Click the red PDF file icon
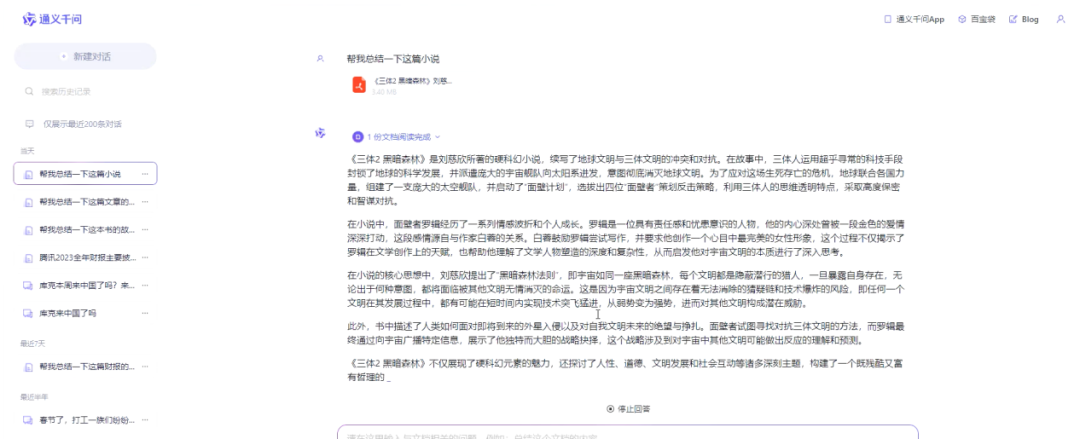 pos(359,85)
